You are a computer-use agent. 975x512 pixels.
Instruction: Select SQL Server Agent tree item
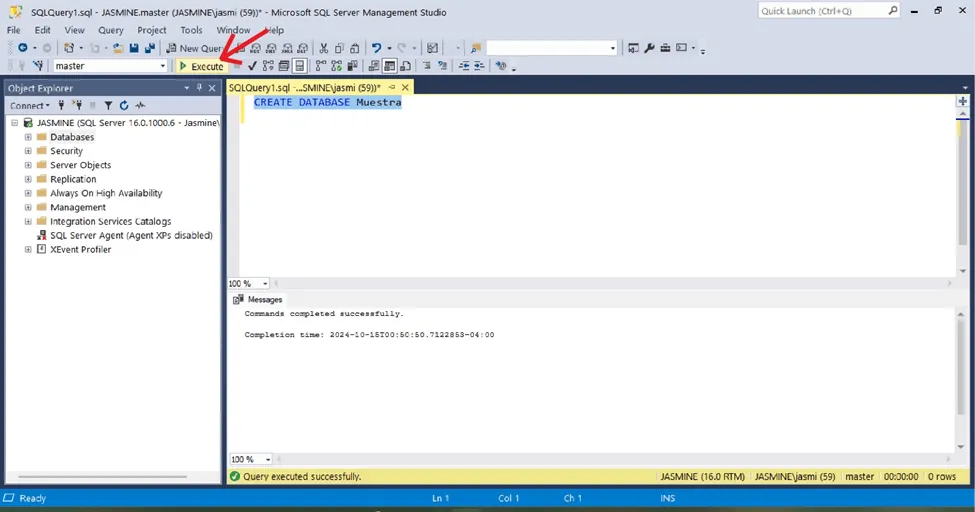point(131,235)
